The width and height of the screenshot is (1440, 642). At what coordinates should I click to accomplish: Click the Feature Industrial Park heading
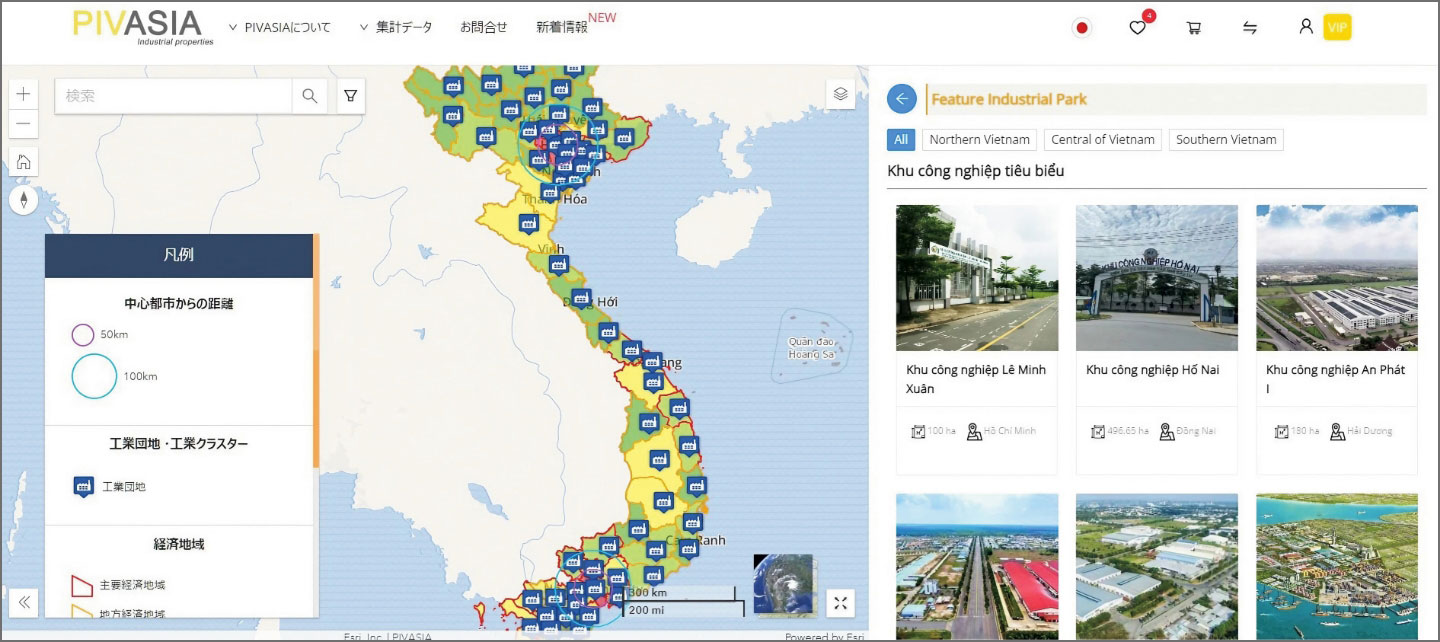tap(1009, 99)
